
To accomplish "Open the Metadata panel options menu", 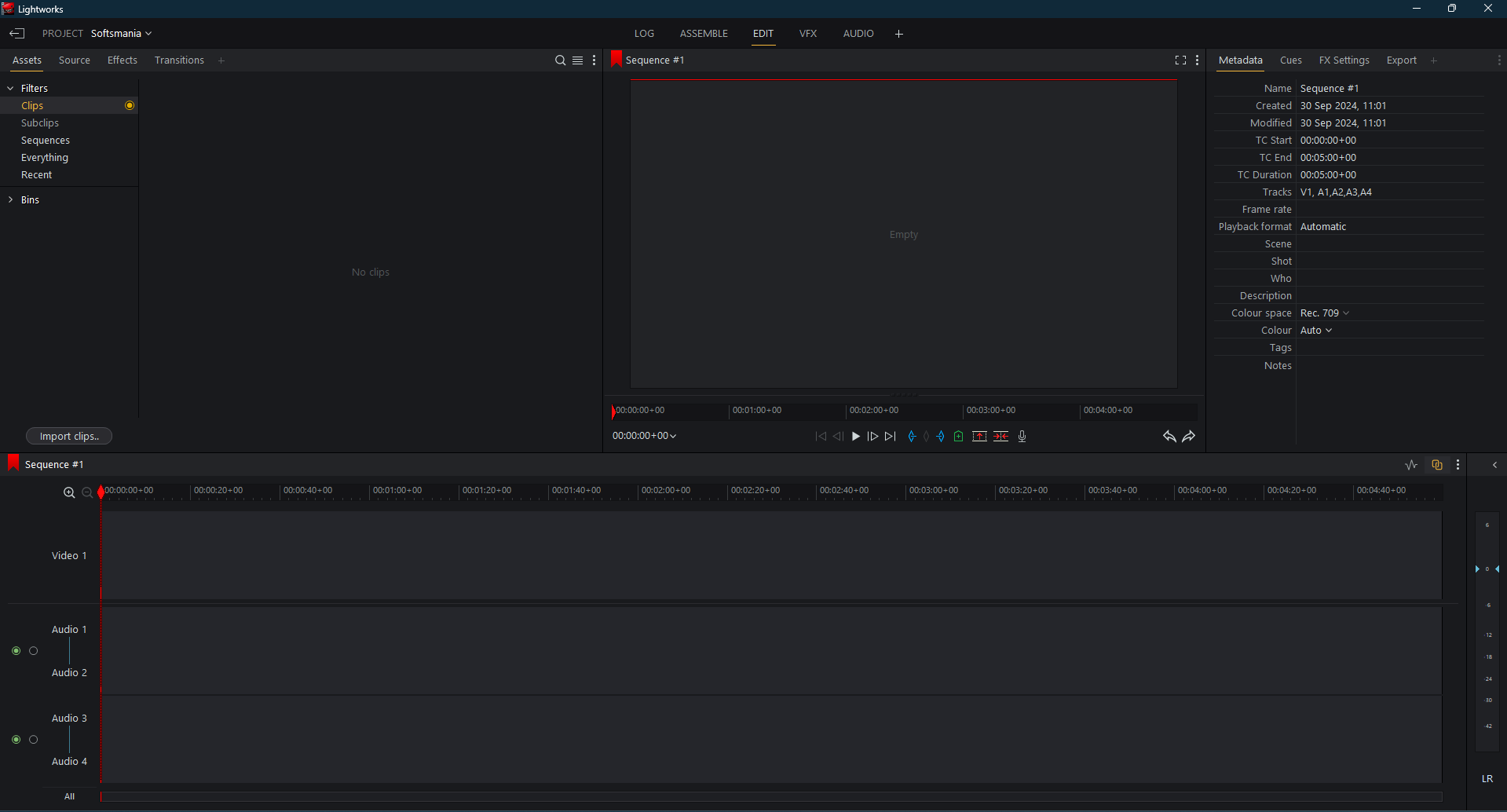I will 1499,60.
